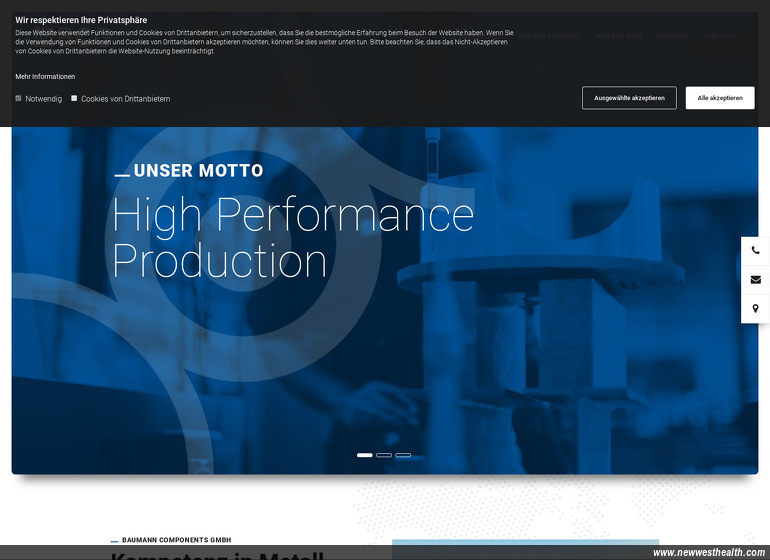770x560 pixels.
Task: Go to the second slide indicator
Action: [x=384, y=455]
